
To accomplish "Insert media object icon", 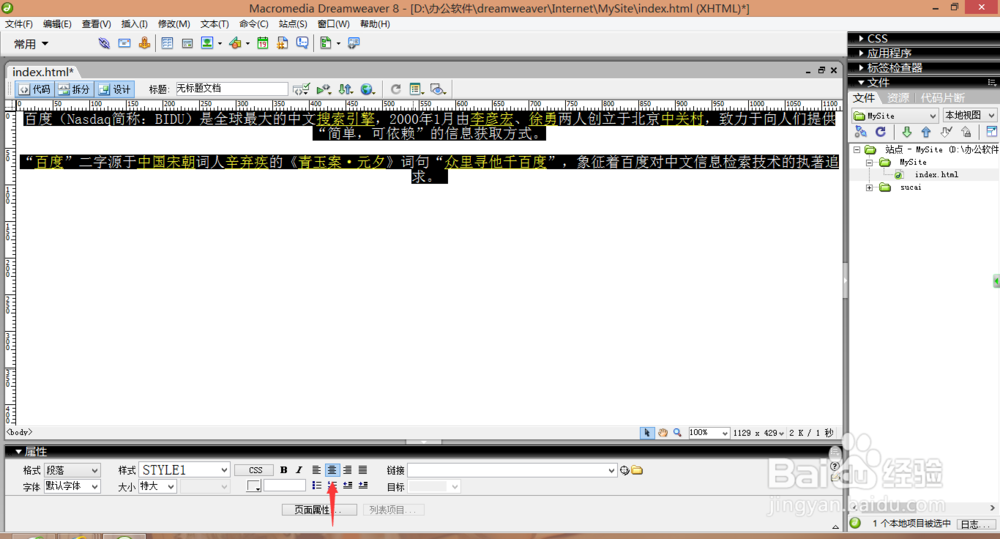I will [x=235, y=43].
